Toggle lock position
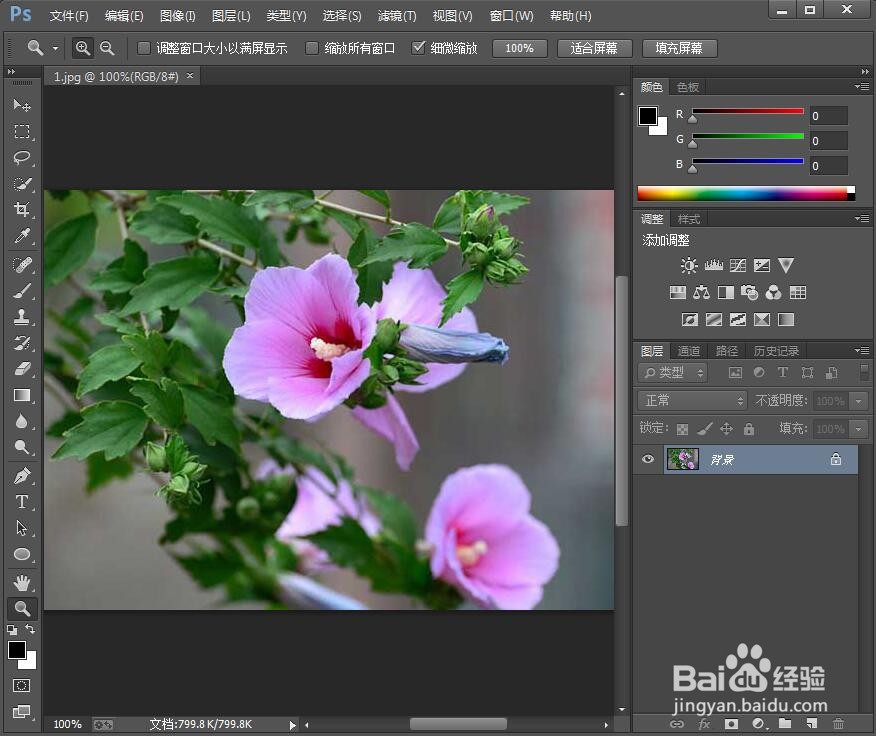 pyautogui.click(x=726, y=429)
